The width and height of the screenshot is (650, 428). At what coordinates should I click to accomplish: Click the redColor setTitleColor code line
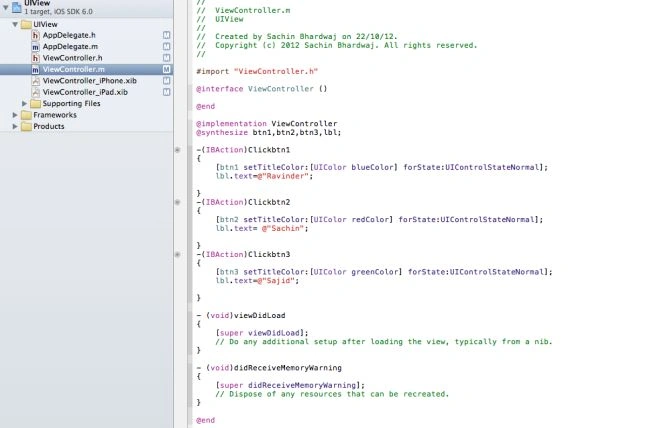tap(379, 219)
